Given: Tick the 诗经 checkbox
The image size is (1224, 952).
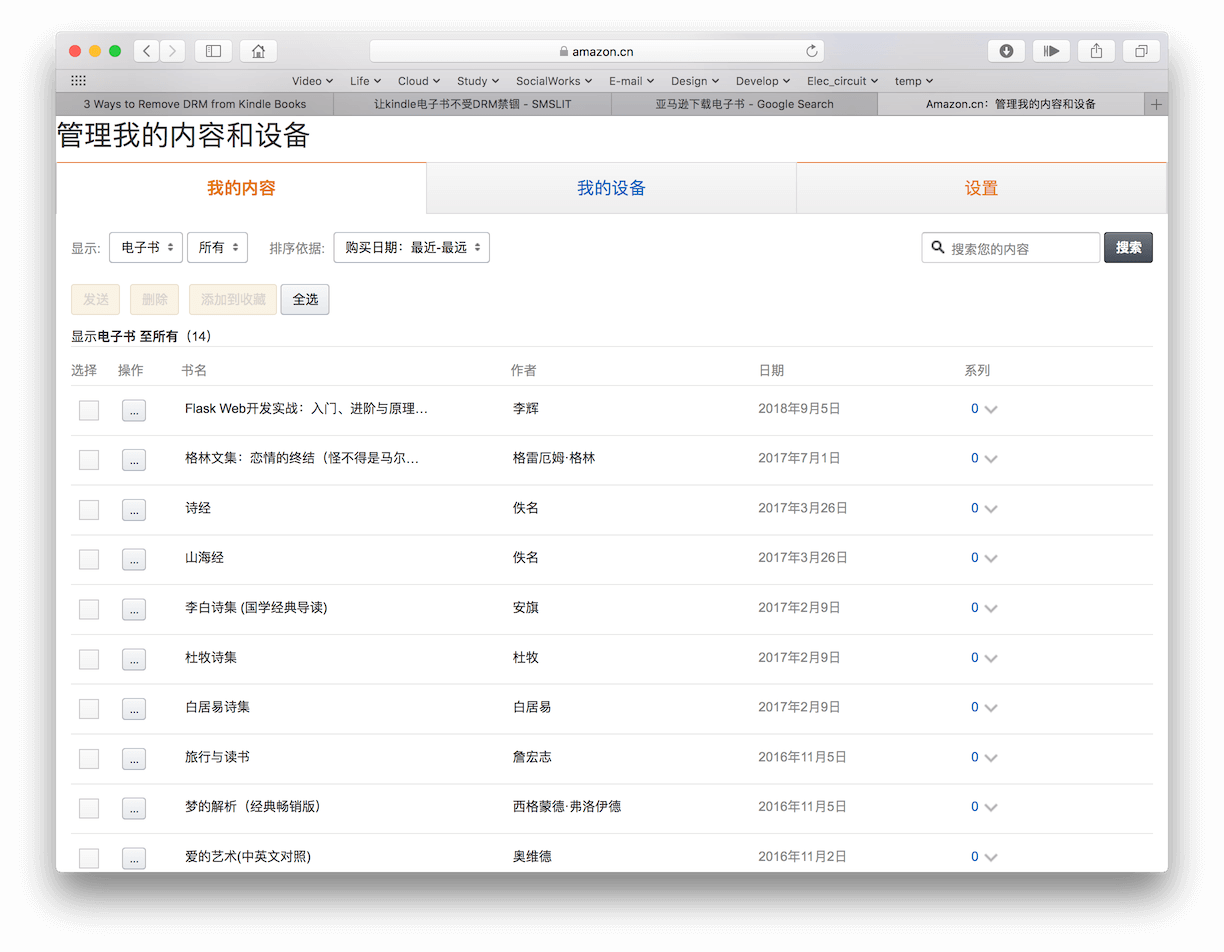Looking at the screenshot, I should point(89,510).
